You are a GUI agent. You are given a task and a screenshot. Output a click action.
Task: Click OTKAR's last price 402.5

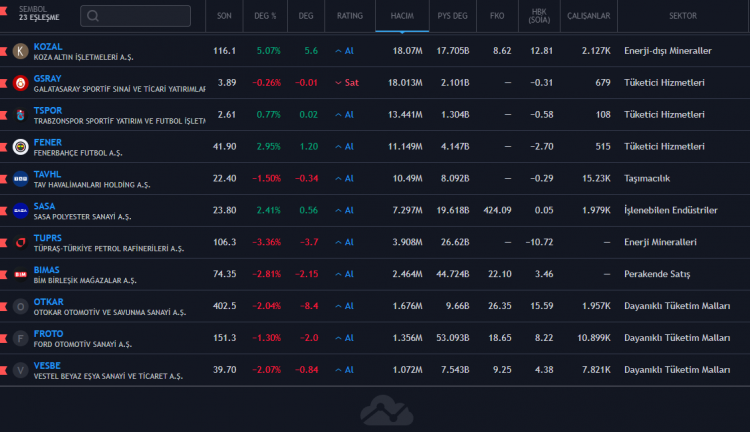(224, 306)
